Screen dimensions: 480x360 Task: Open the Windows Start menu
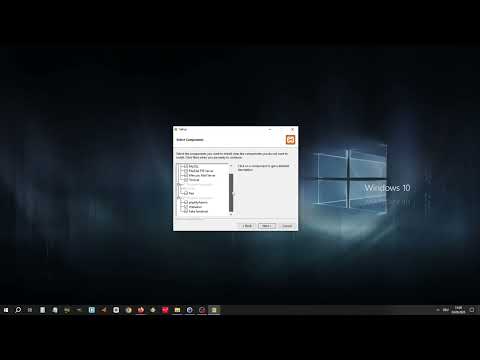point(6,310)
